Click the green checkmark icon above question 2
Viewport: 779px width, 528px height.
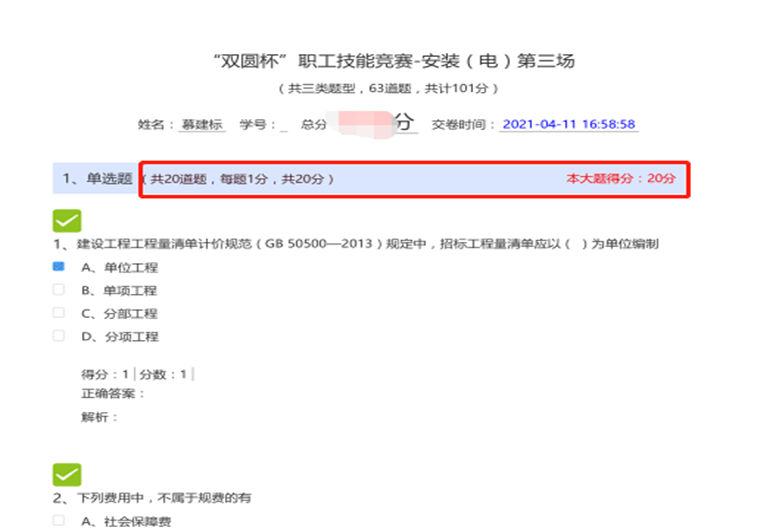tap(66, 474)
